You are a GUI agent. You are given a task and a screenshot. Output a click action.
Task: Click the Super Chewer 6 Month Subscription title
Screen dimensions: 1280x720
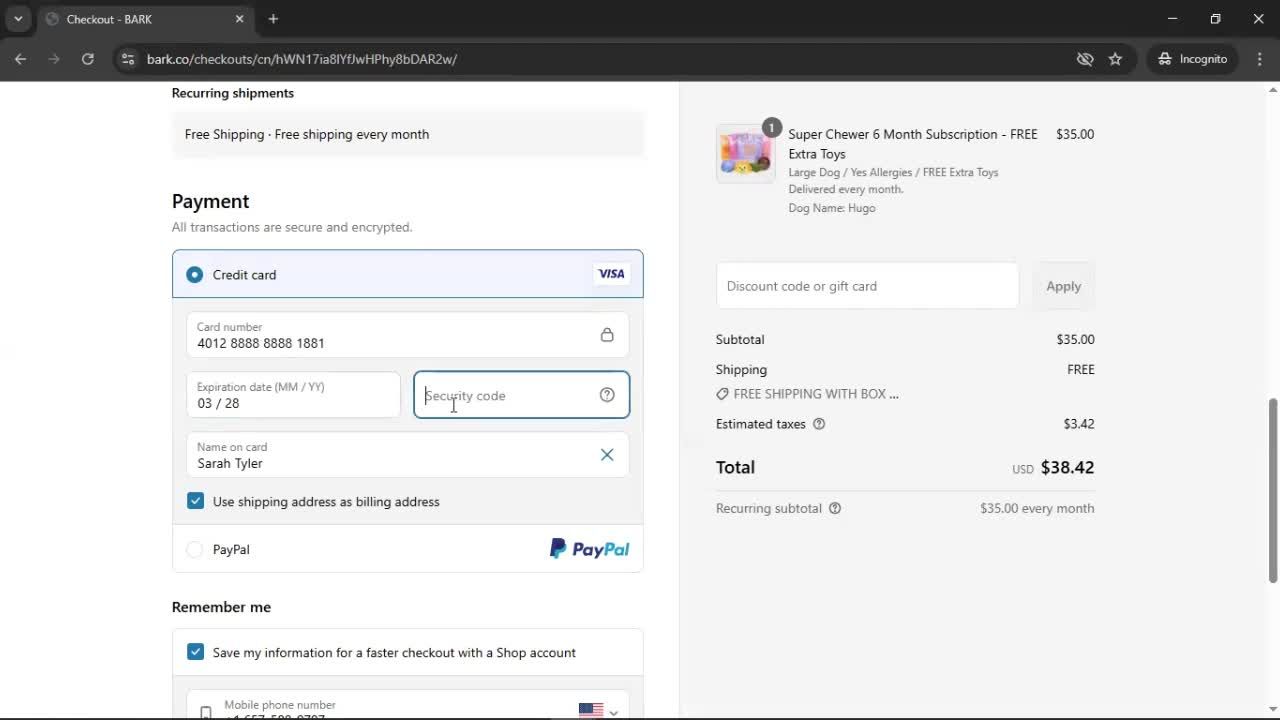coord(913,144)
